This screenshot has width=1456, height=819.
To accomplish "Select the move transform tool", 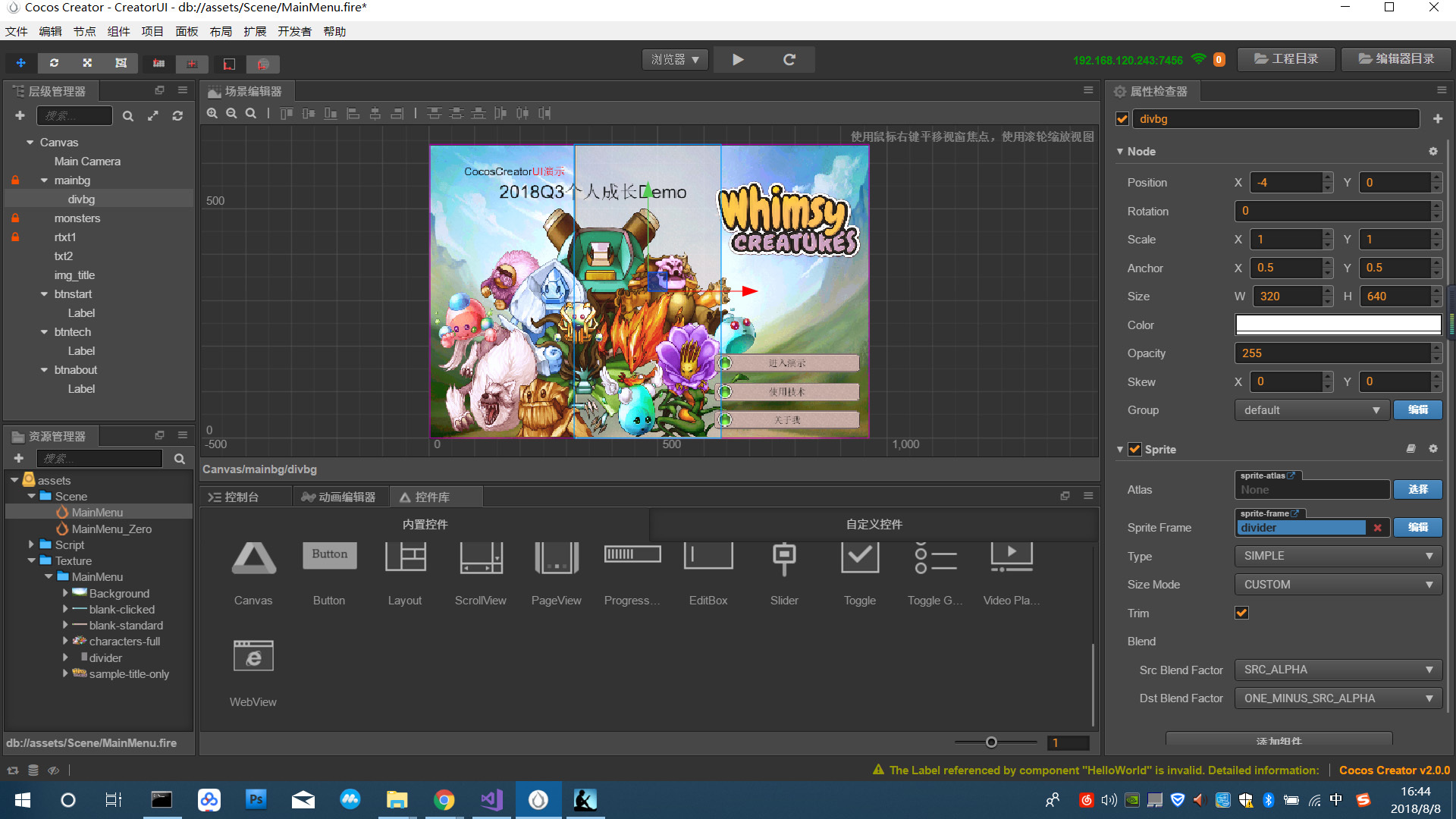I will click(21, 63).
